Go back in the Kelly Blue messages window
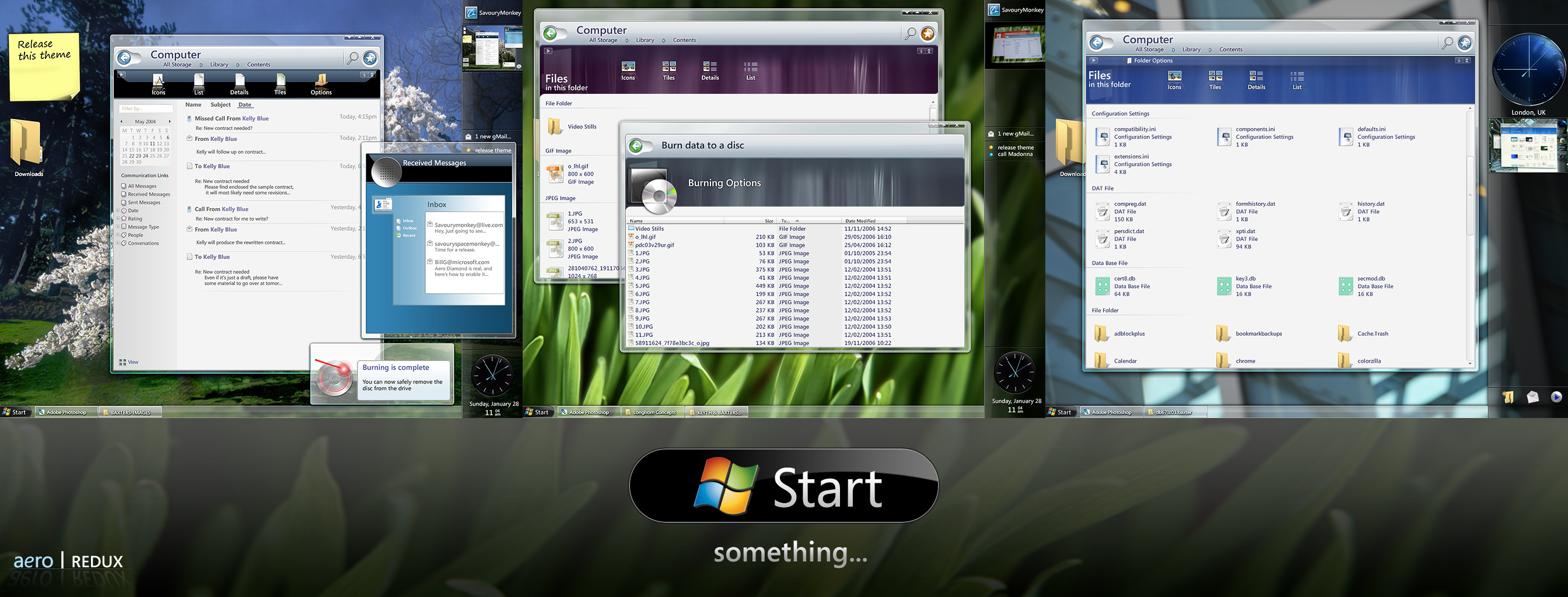The height and width of the screenshot is (597, 1568). pyautogui.click(x=125, y=58)
